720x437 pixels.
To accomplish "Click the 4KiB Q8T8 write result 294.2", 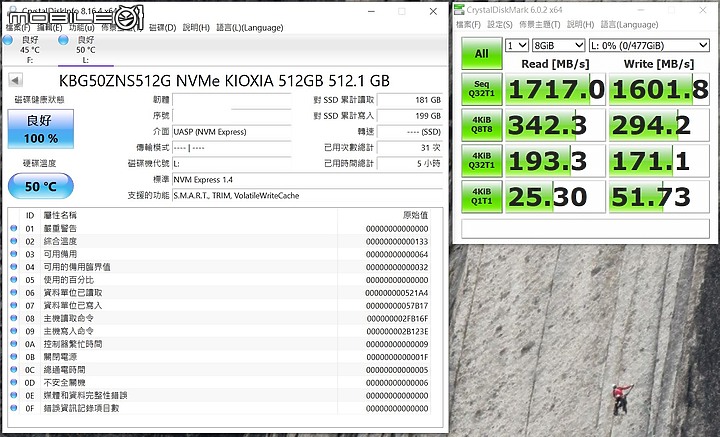I will (659, 125).
